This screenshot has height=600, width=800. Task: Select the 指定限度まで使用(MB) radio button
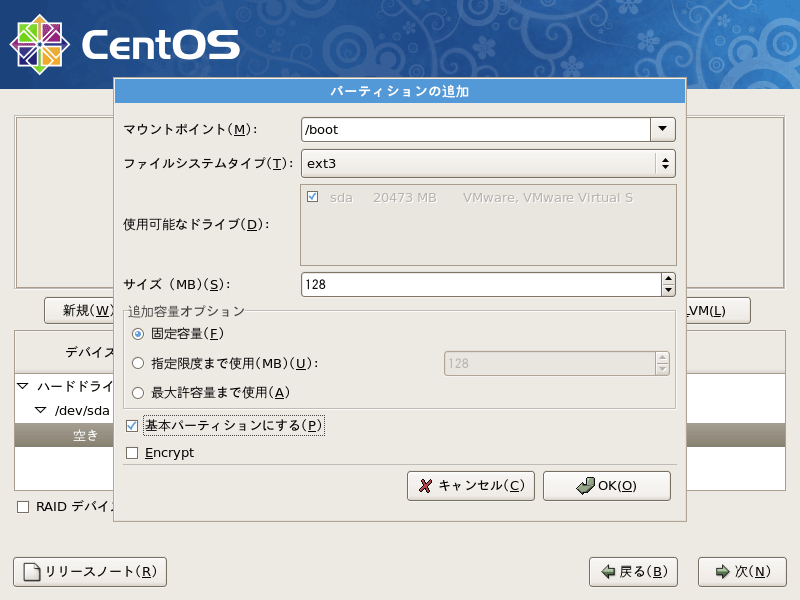click(138, 363)
